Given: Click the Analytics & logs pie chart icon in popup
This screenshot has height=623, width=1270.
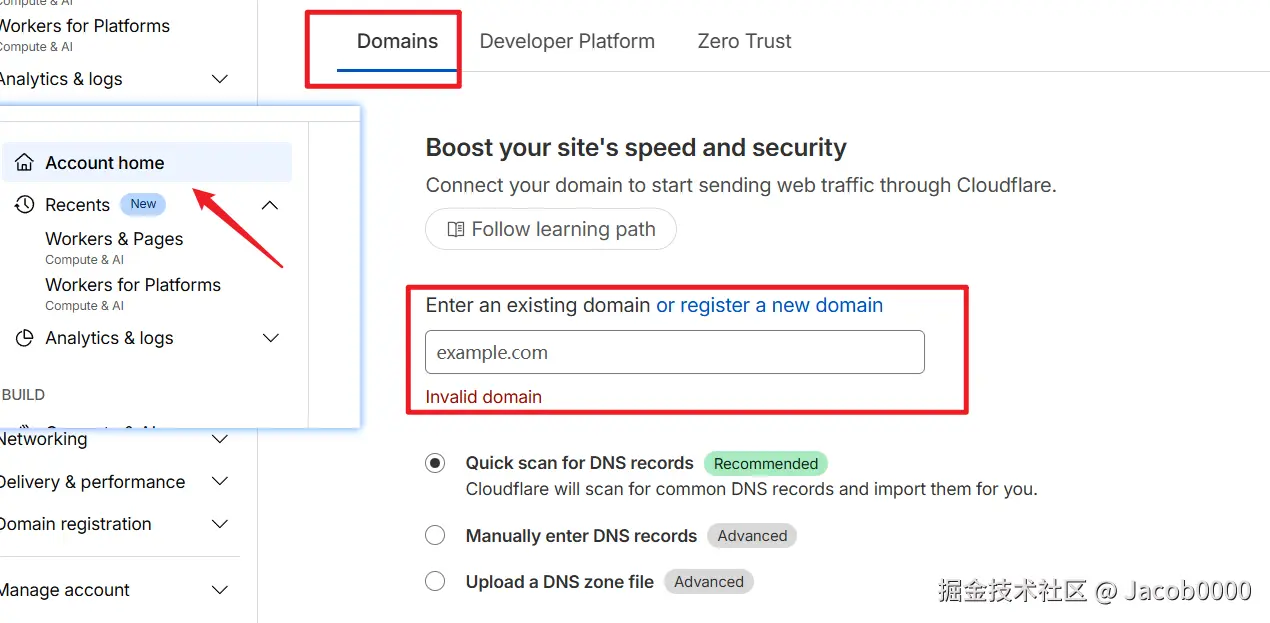Looking at the screenshot, I should pos(25,338).
